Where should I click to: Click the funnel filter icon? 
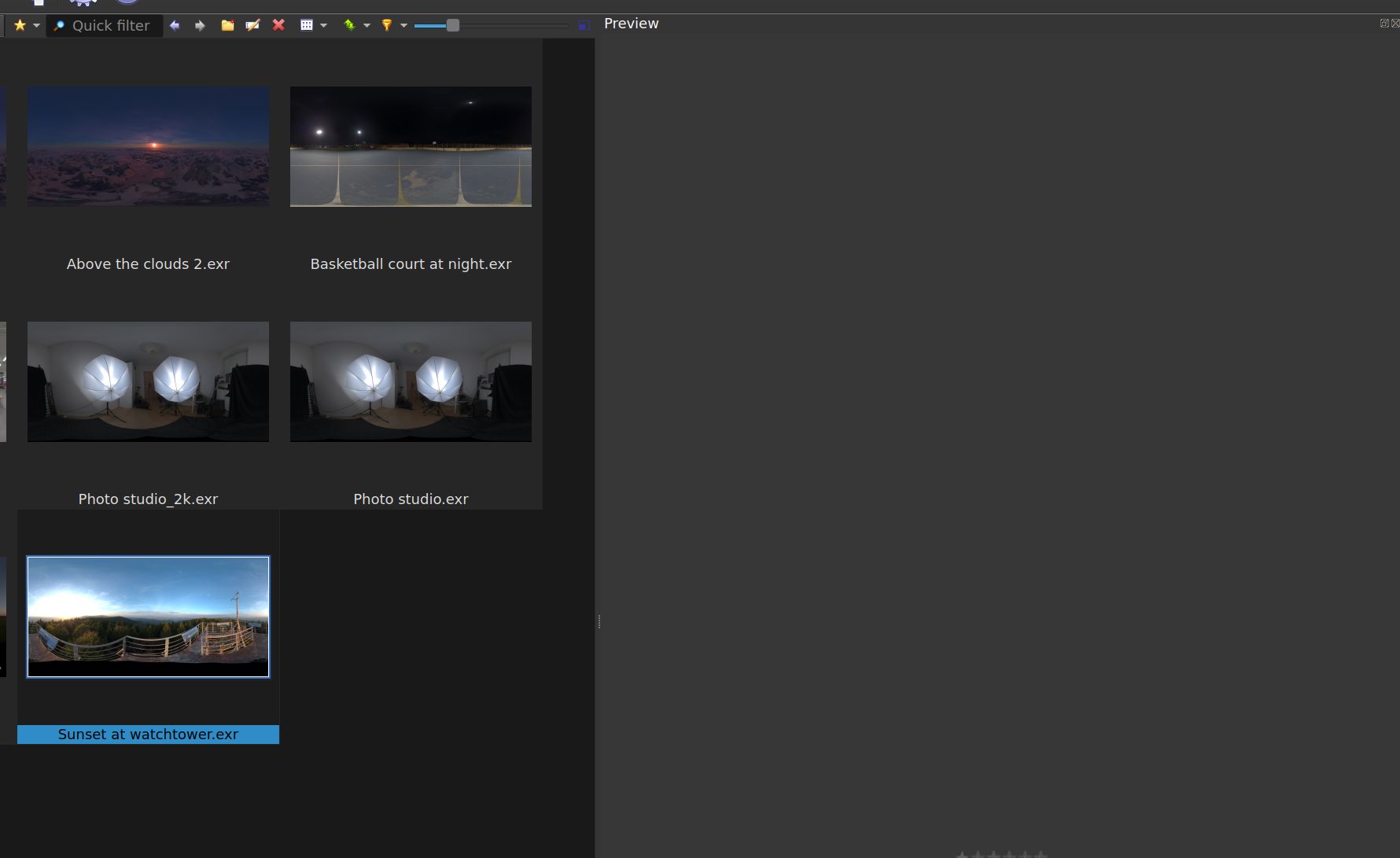(387, 25)
